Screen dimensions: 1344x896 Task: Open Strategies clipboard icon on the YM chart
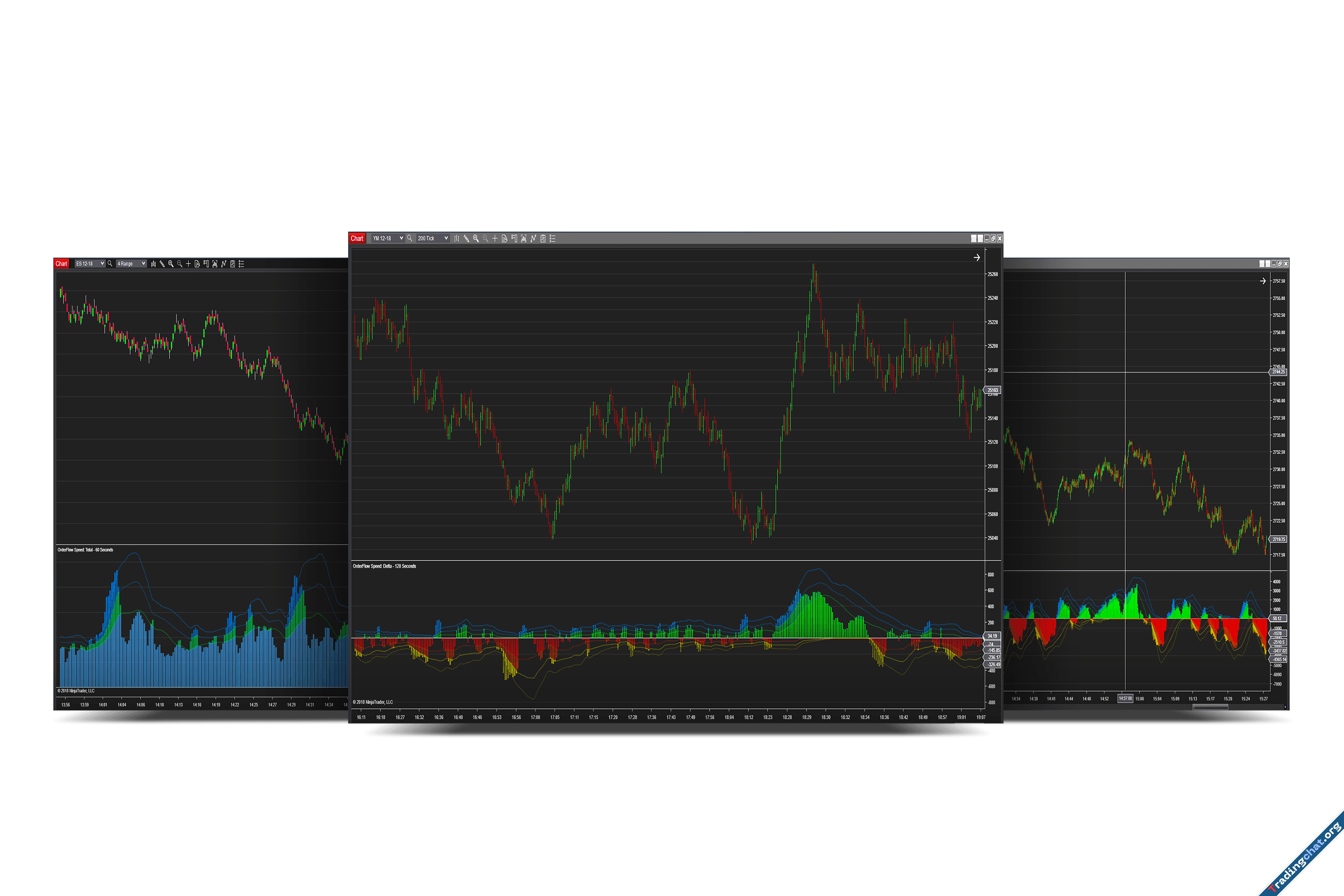click(x=543, y=238)
